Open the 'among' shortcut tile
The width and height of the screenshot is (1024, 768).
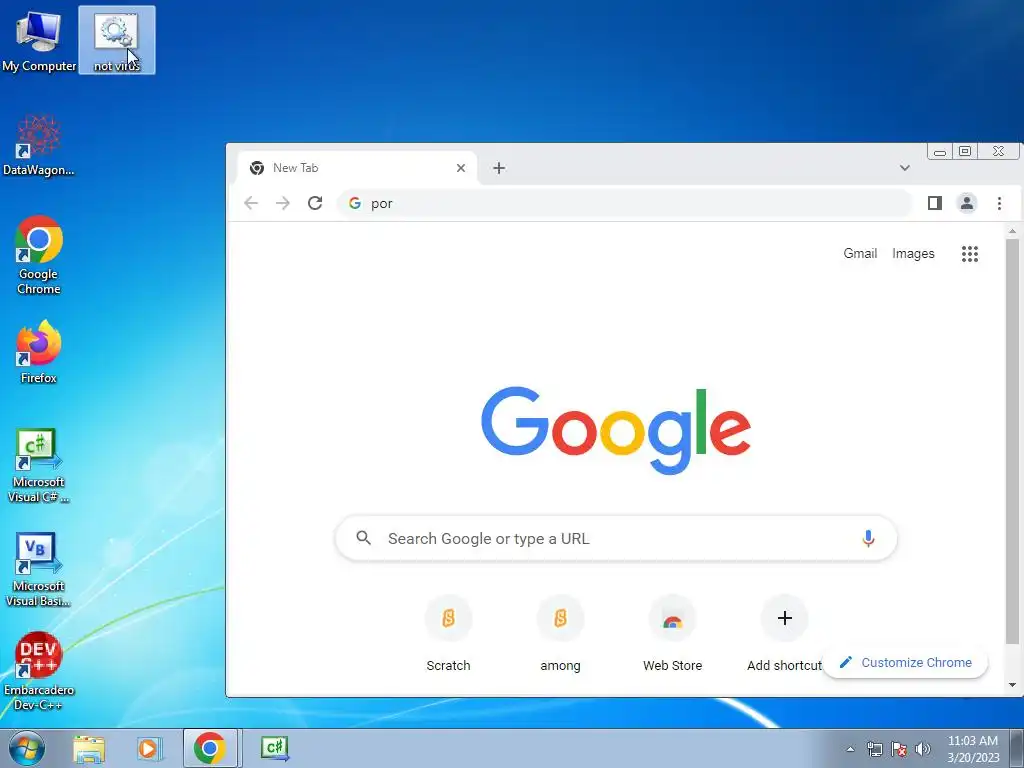560,633
